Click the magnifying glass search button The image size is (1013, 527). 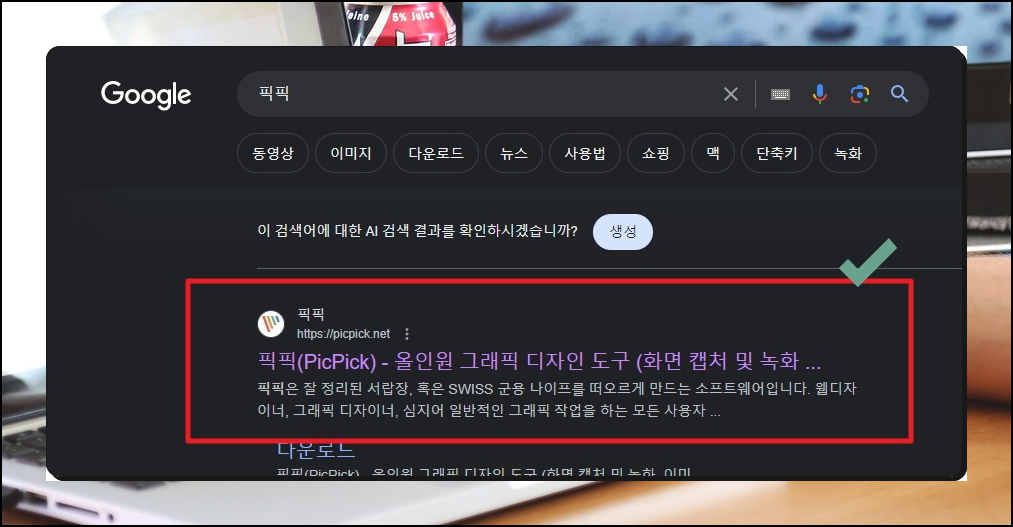(899, 94)
